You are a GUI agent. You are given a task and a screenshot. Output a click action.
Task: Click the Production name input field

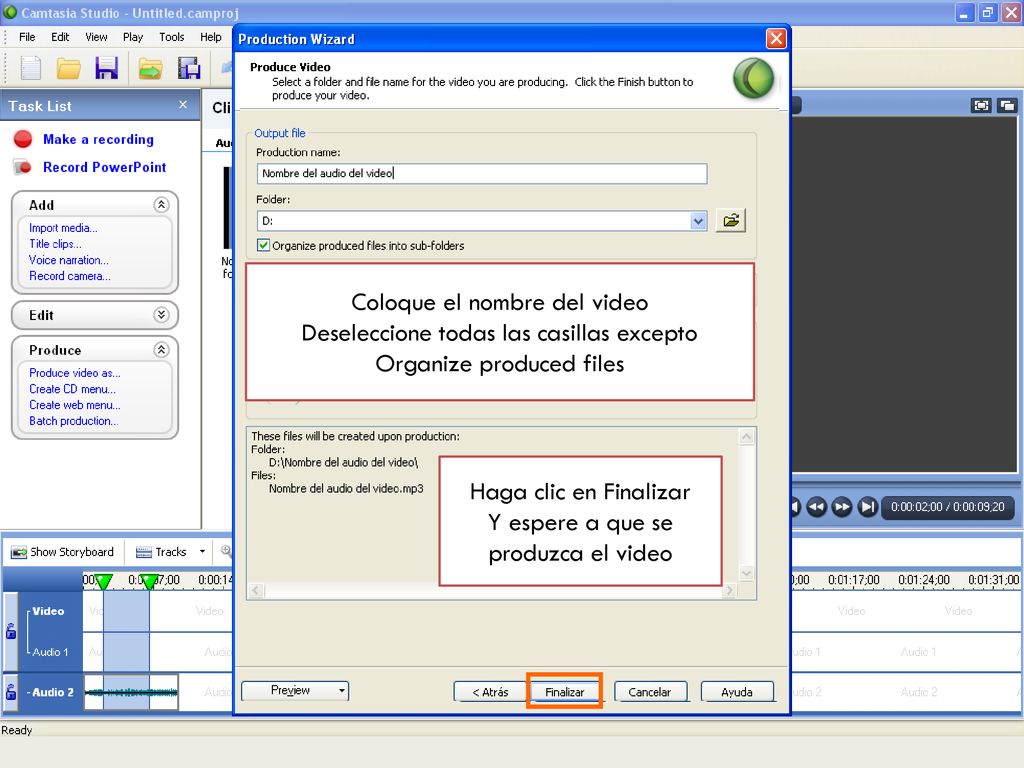click(481, 173)
